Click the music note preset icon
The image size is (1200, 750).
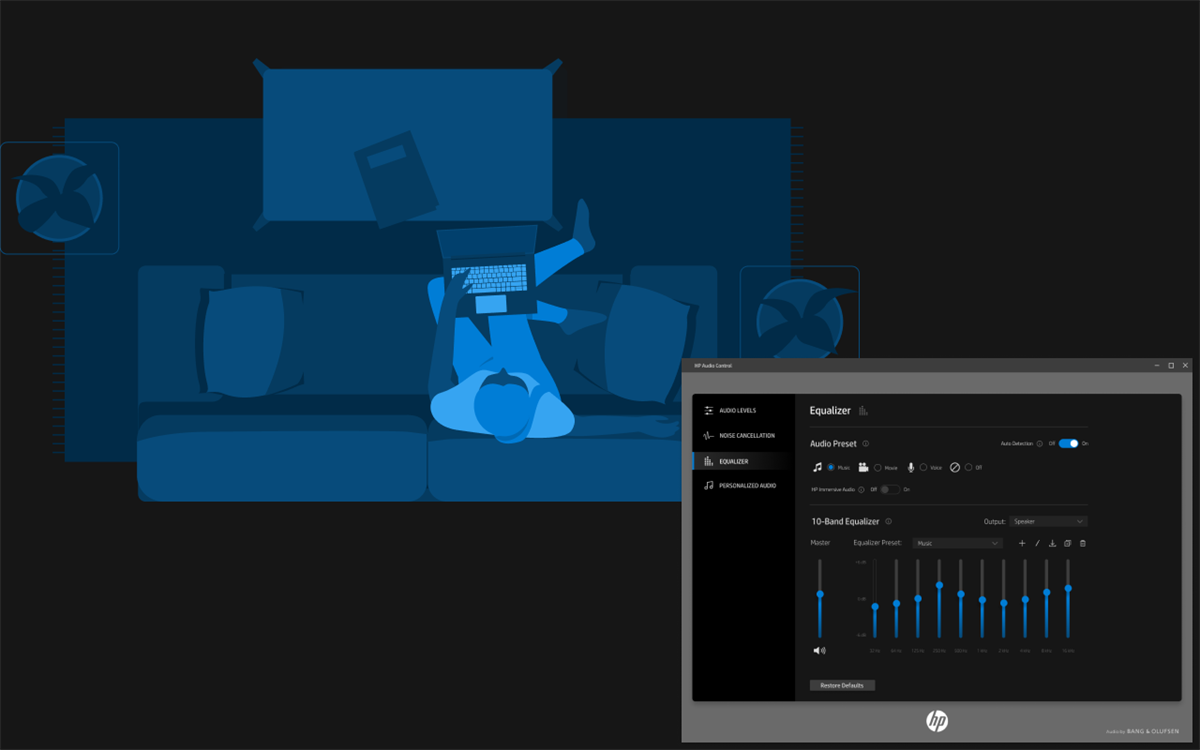coord(818,466)
